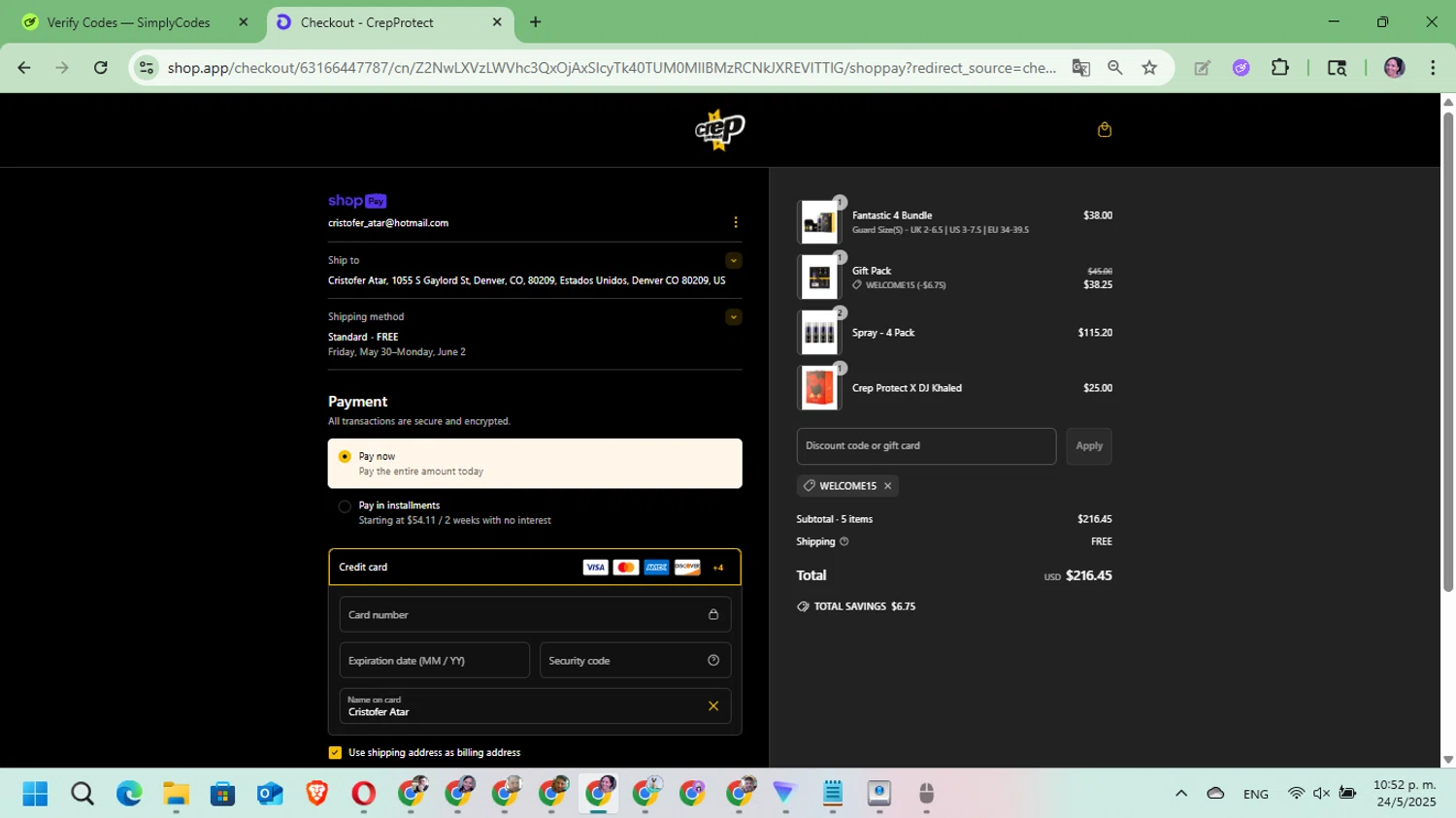Screen dimensions: 1456x818
Task: Open the Opera browser taskbar icon
Action: click(x=363, y=794)
